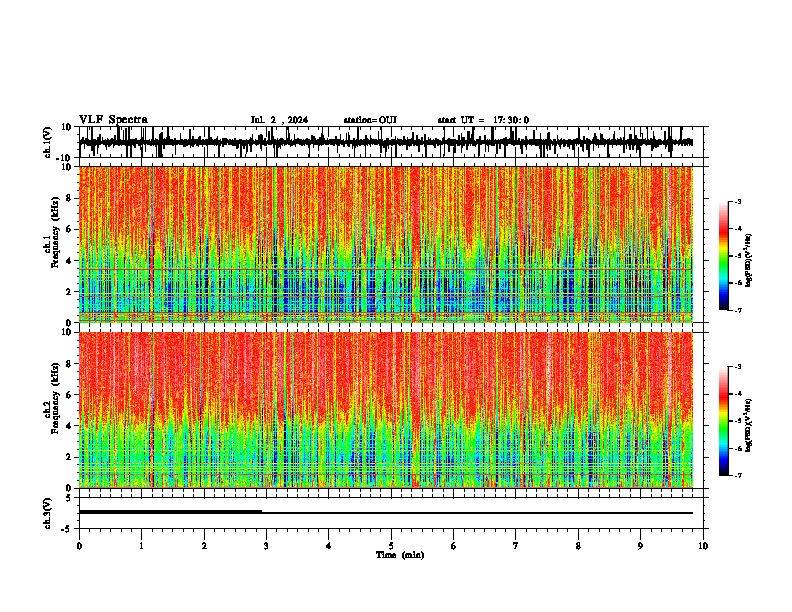The image size is (792, 612).
Task: Click the "station=OUI" header label
Action: (x=370, y=120)
